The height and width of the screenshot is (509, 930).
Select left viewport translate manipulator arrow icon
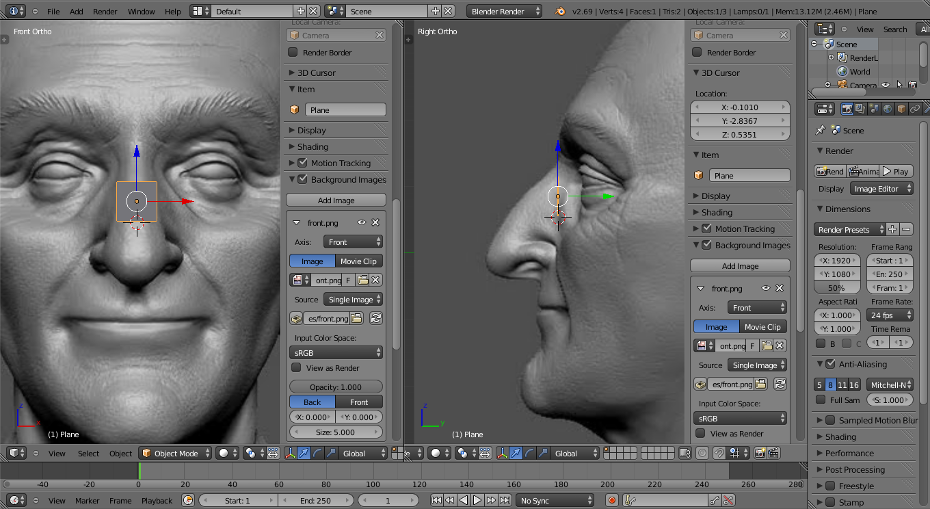pos(304,453)
